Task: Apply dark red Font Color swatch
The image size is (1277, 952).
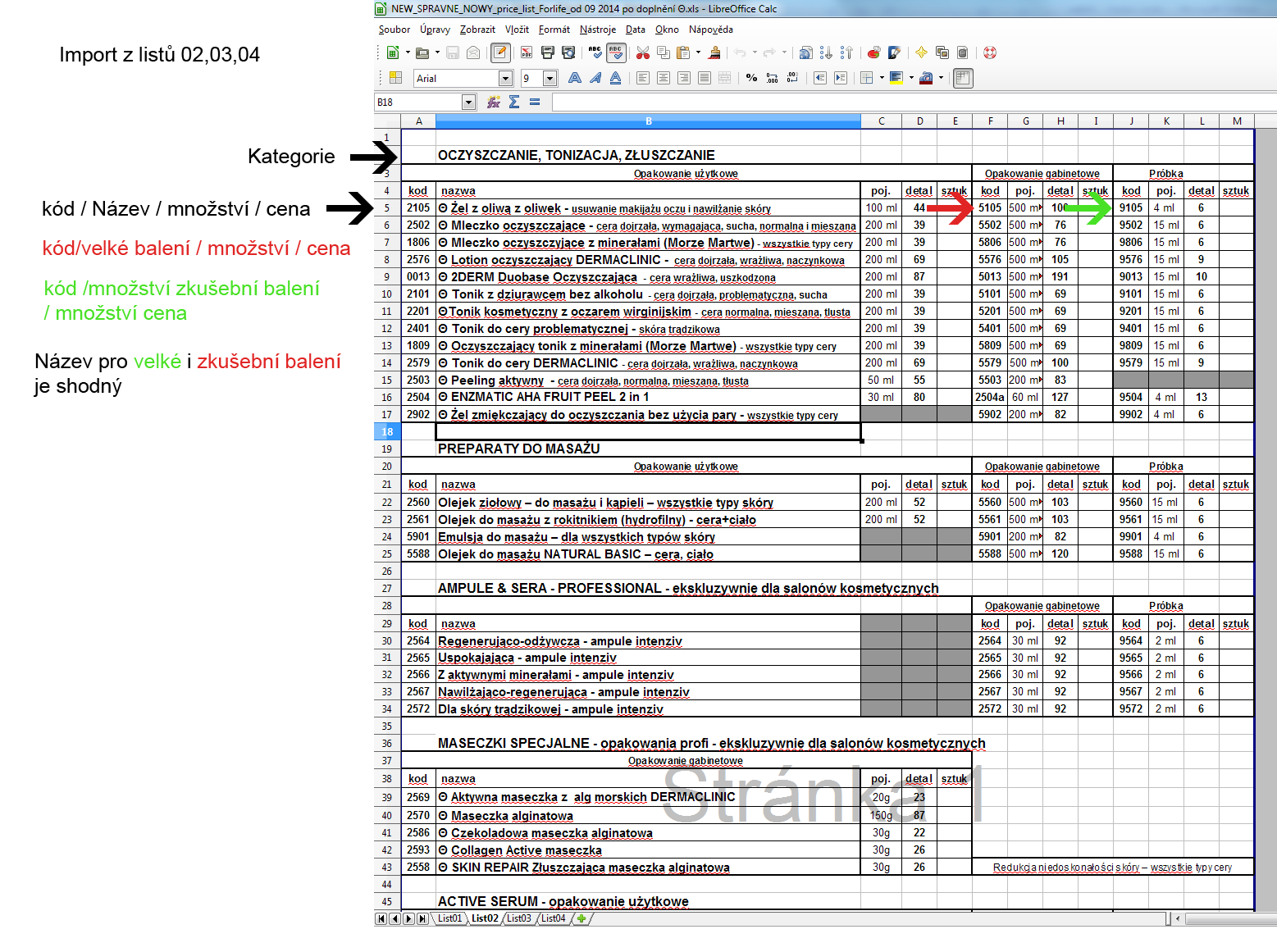Action: click(x=926, y=78)
